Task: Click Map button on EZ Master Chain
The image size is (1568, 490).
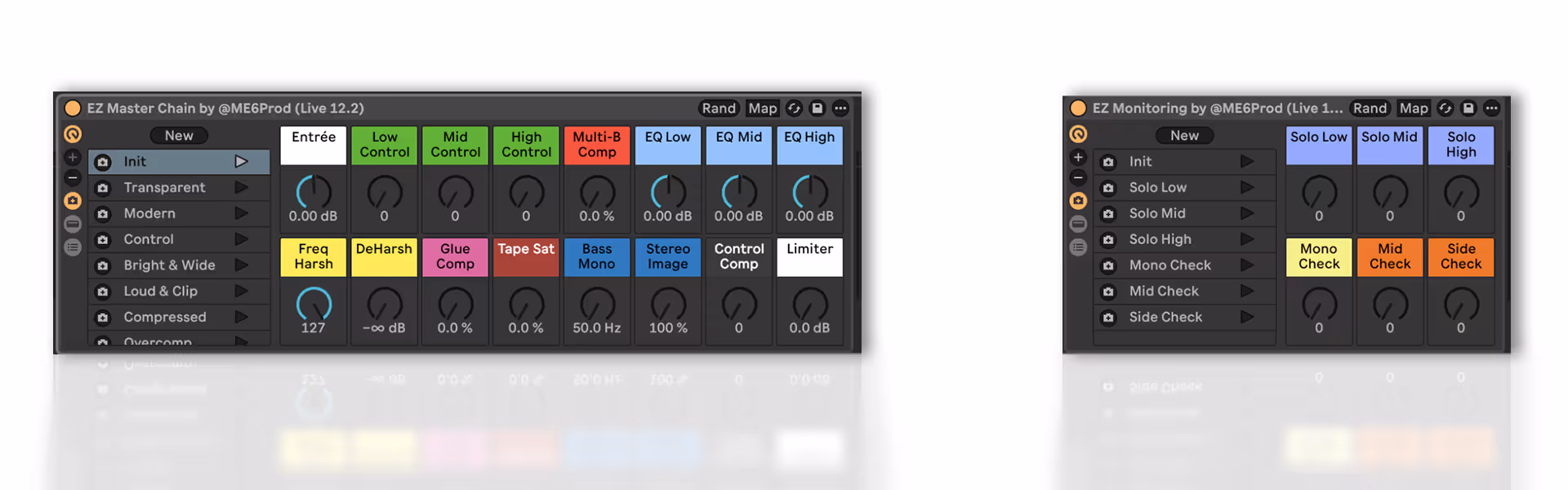Action: (763, 108)
